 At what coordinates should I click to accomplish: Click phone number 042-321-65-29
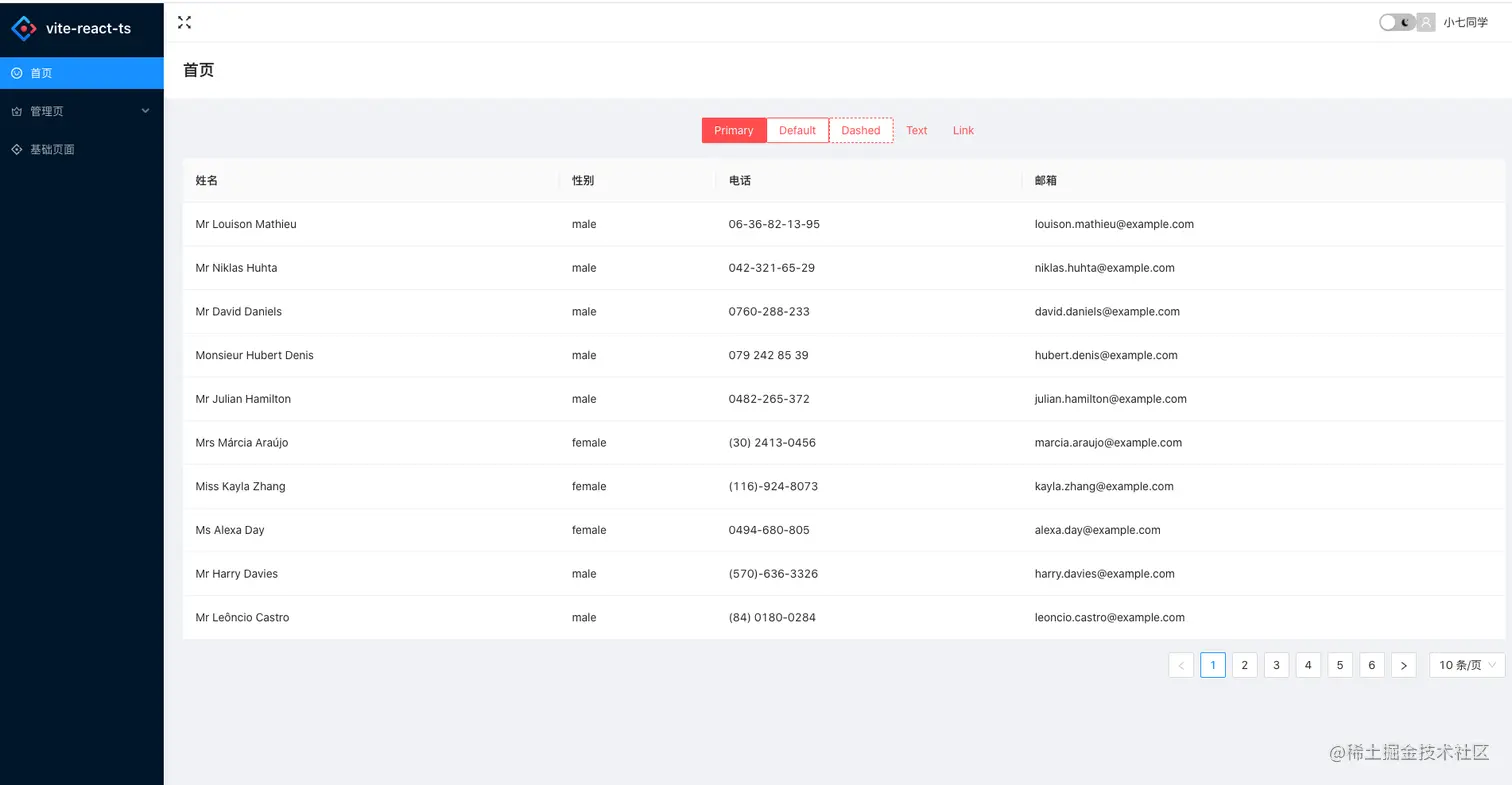772,268
